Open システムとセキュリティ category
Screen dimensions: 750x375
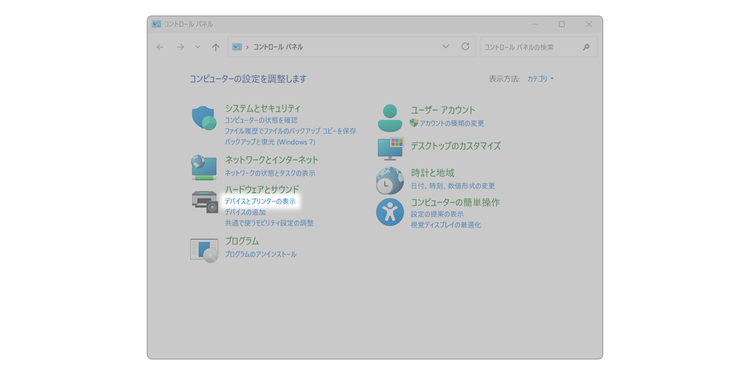point(263,109)
